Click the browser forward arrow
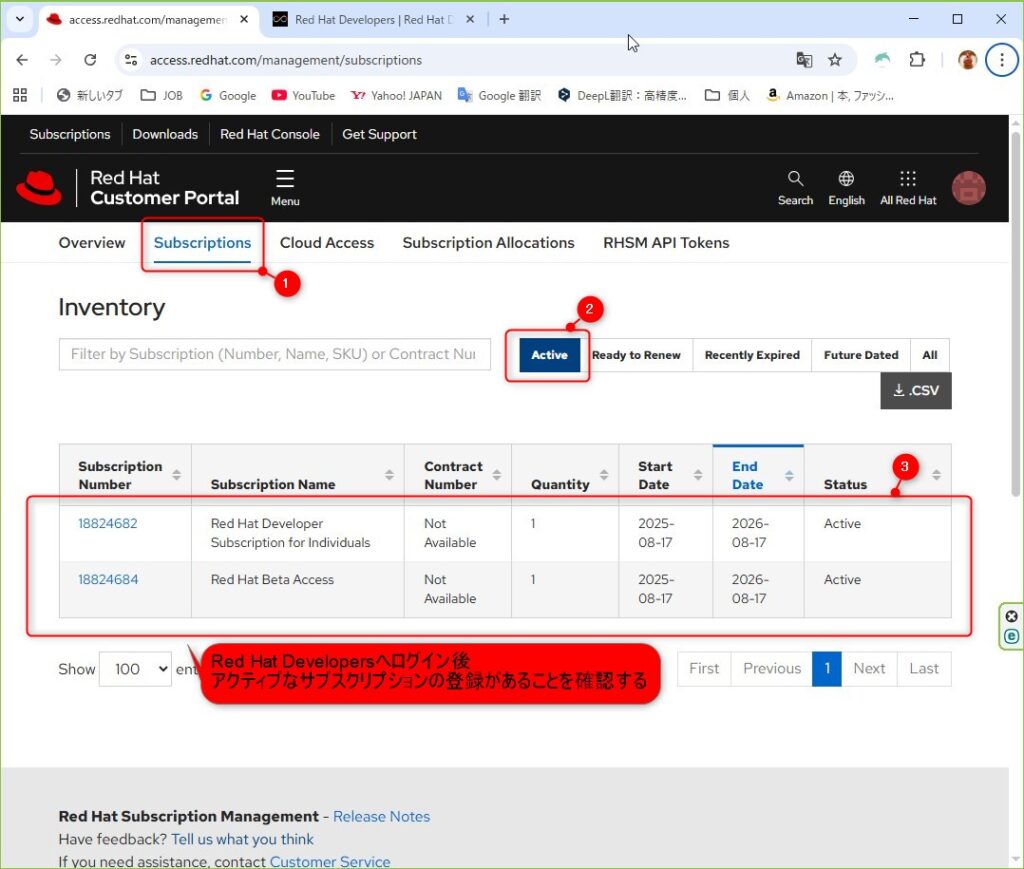1024x869 pixels. click(x=56, y=60)
